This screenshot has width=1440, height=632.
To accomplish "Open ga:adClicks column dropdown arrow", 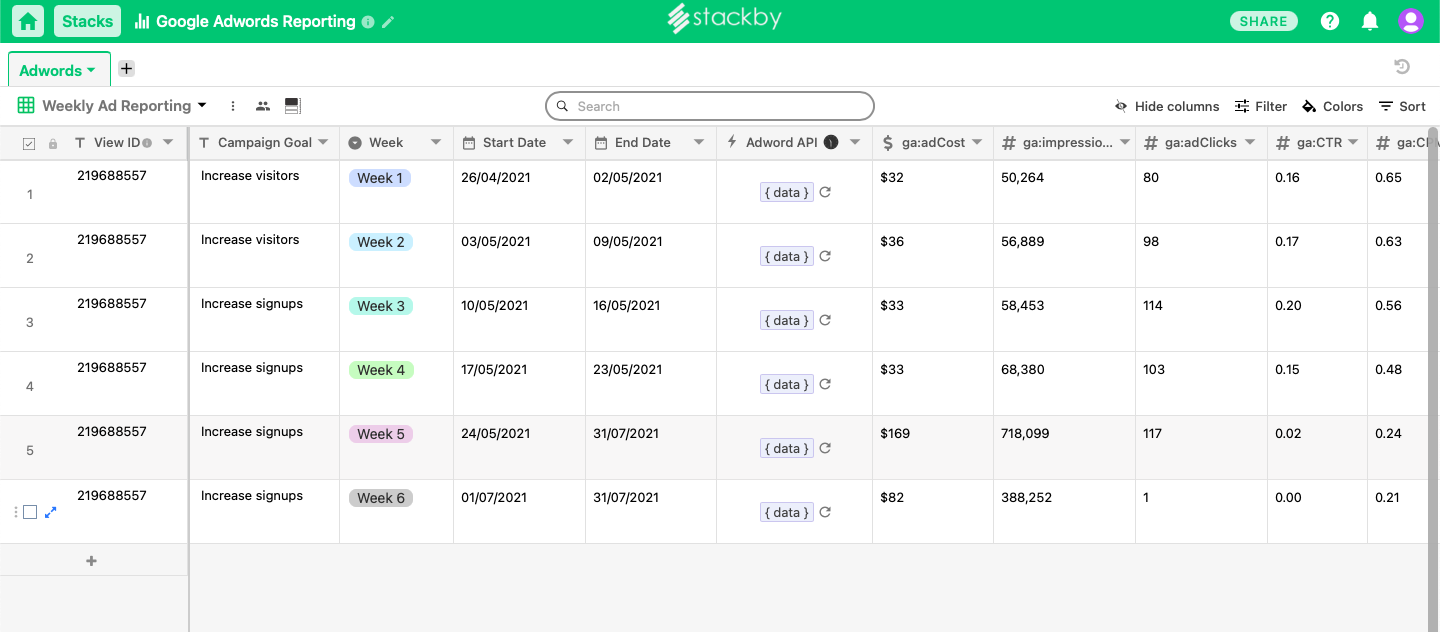I will click(1251, 142).
